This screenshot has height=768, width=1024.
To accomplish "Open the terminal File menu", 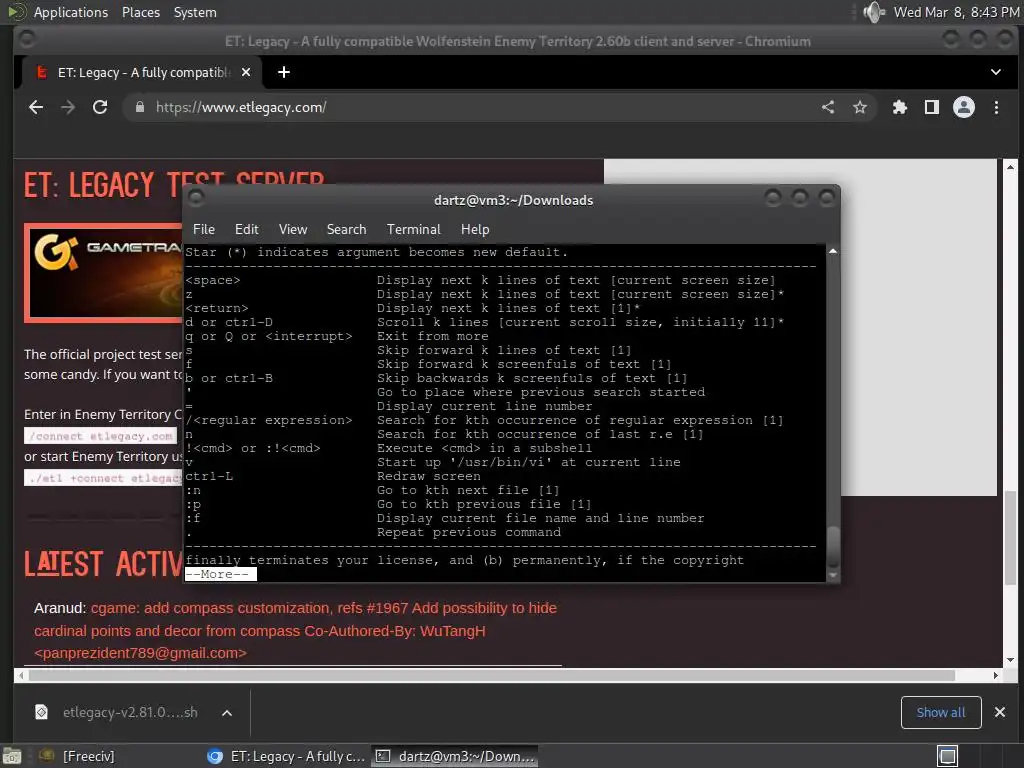I will pos(204,229).
